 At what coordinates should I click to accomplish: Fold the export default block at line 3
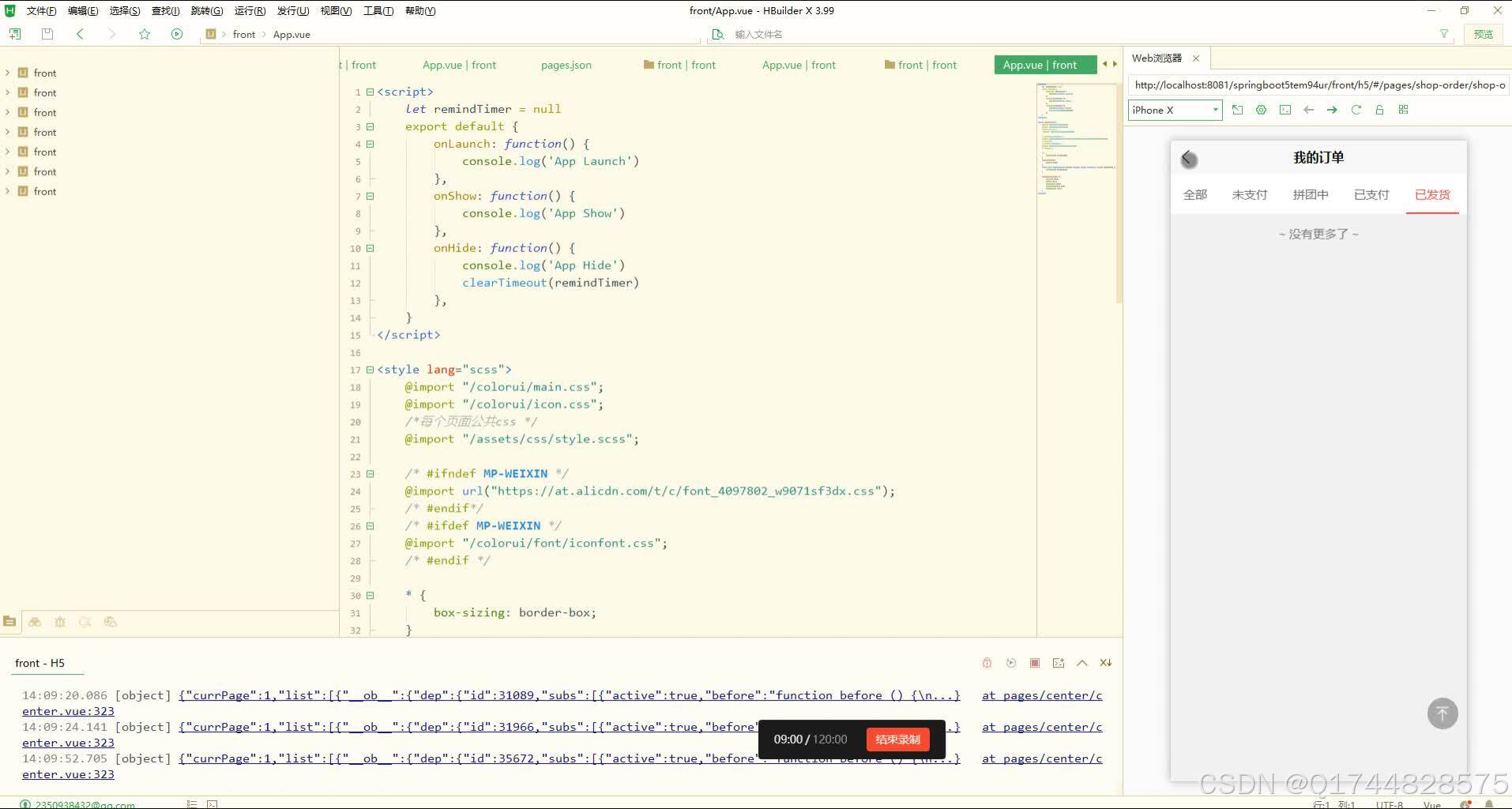coord(370,126)
